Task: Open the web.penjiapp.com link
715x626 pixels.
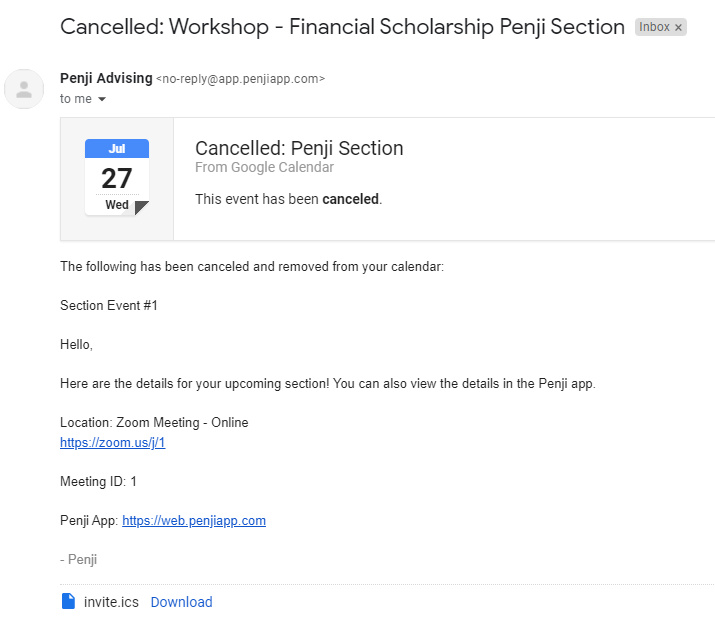Action: pyautogui.click(x=194, y=520)
